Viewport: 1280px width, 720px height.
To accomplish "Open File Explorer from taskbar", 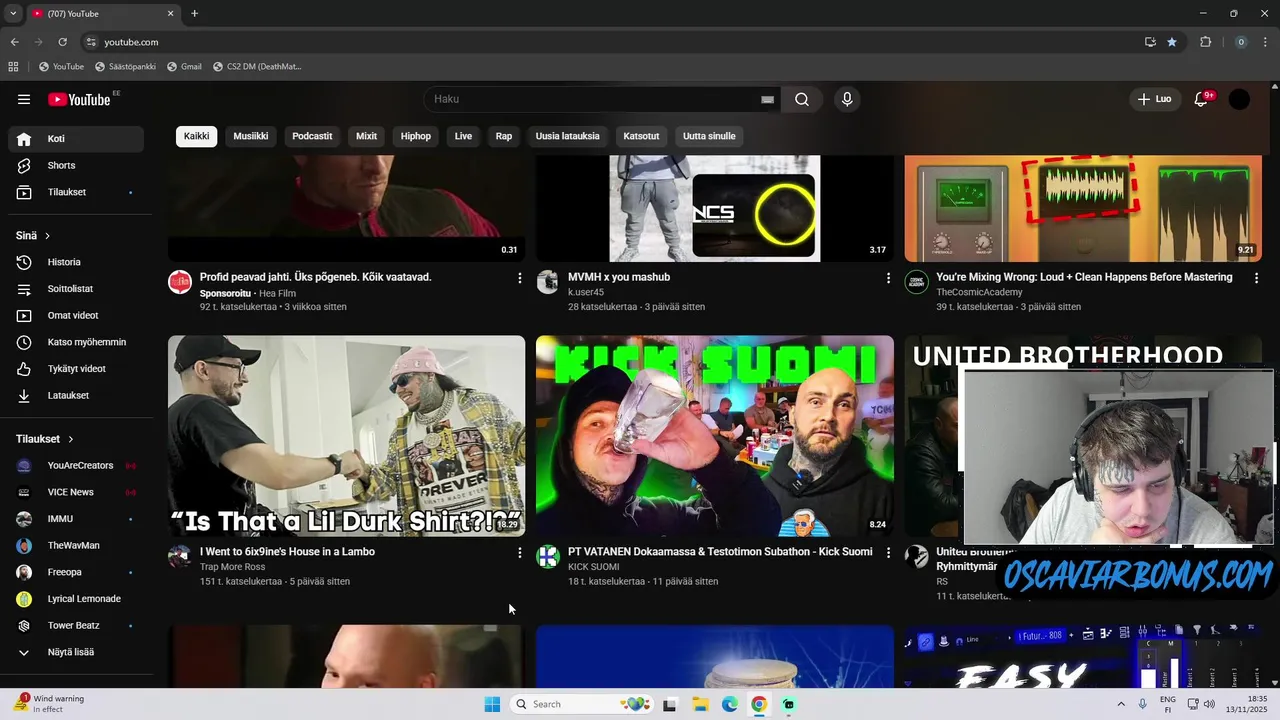I will 700,704.
